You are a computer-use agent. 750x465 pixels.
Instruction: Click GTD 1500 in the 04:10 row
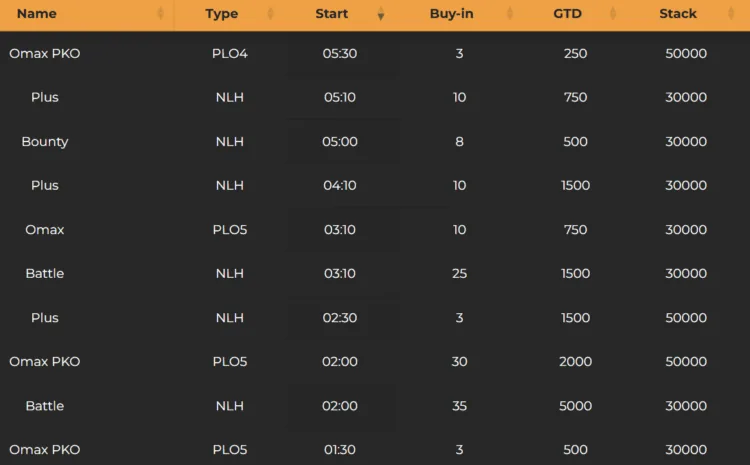click(x=575, y=185)
